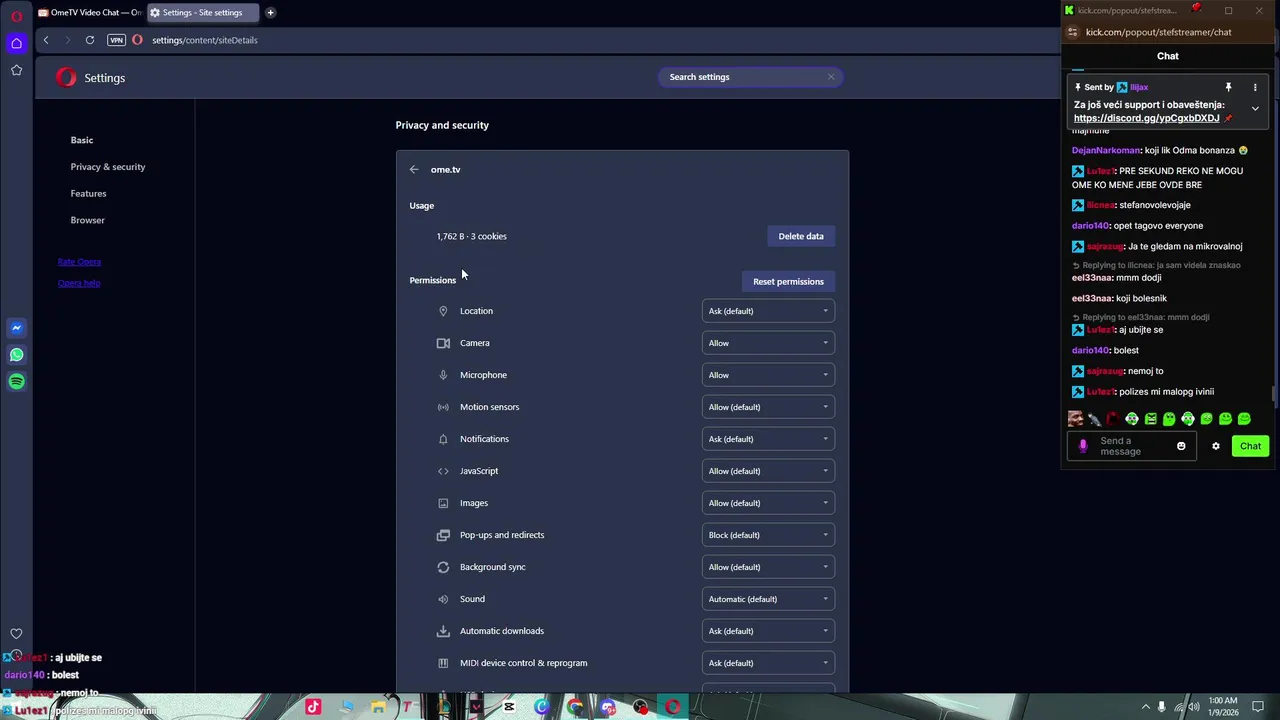This screenshot has width=1280, height=720.
Task: Click the Delete data button
Action: pyautogui.click(x=801, y=236)
